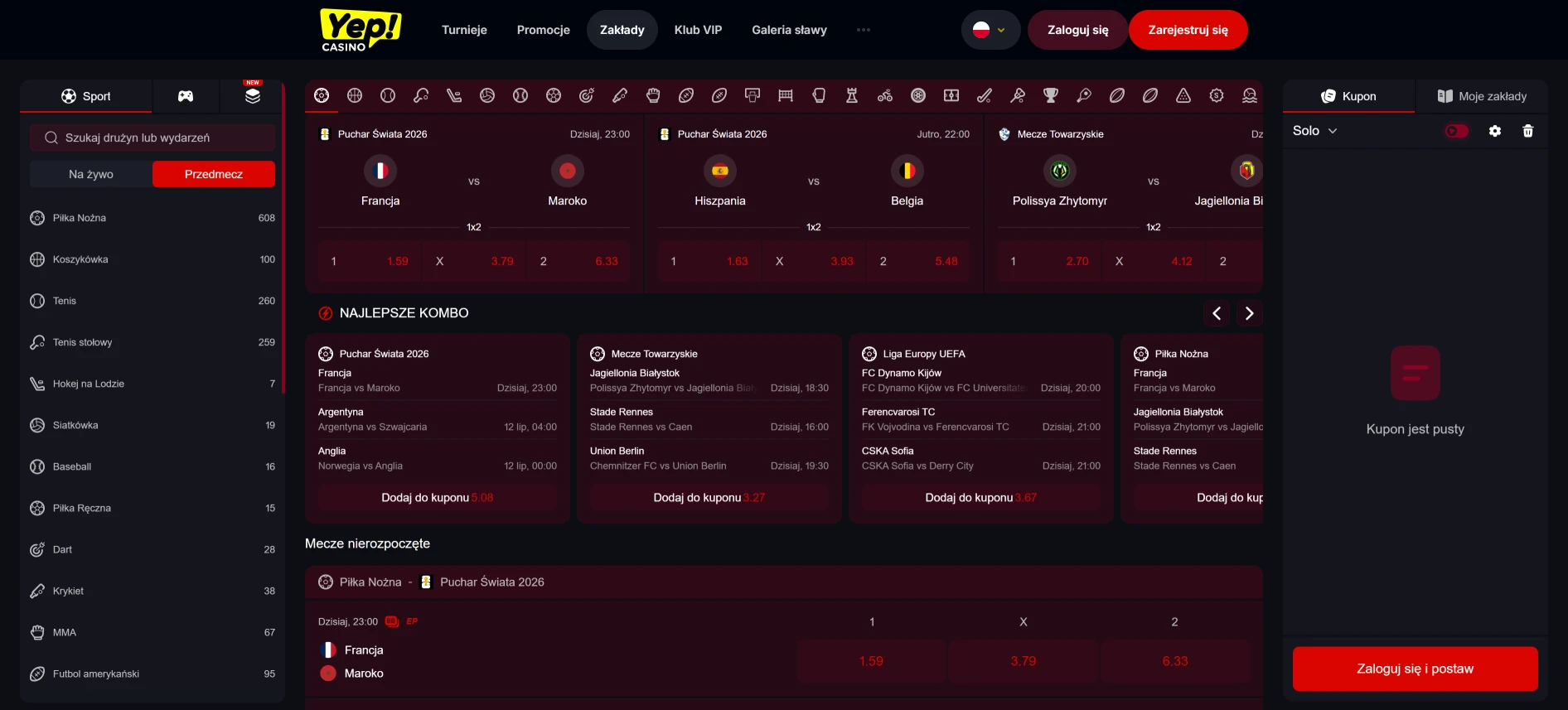The width and height of the screenshot is (1568, 710).
Task: Switch to Na żywo live mode
Action: coord(91,174)
